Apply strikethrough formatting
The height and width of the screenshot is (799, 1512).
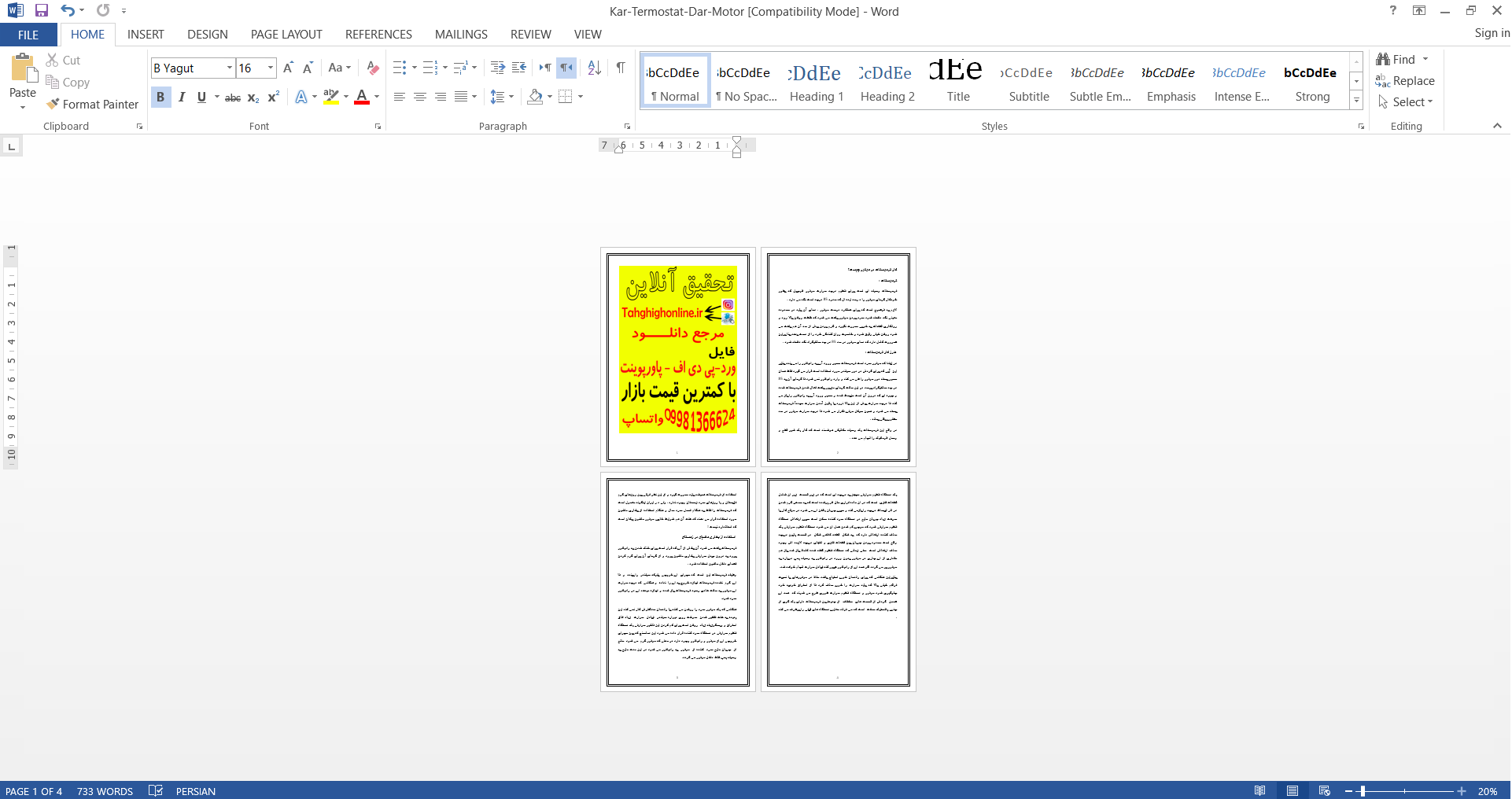tap(233, 97)
